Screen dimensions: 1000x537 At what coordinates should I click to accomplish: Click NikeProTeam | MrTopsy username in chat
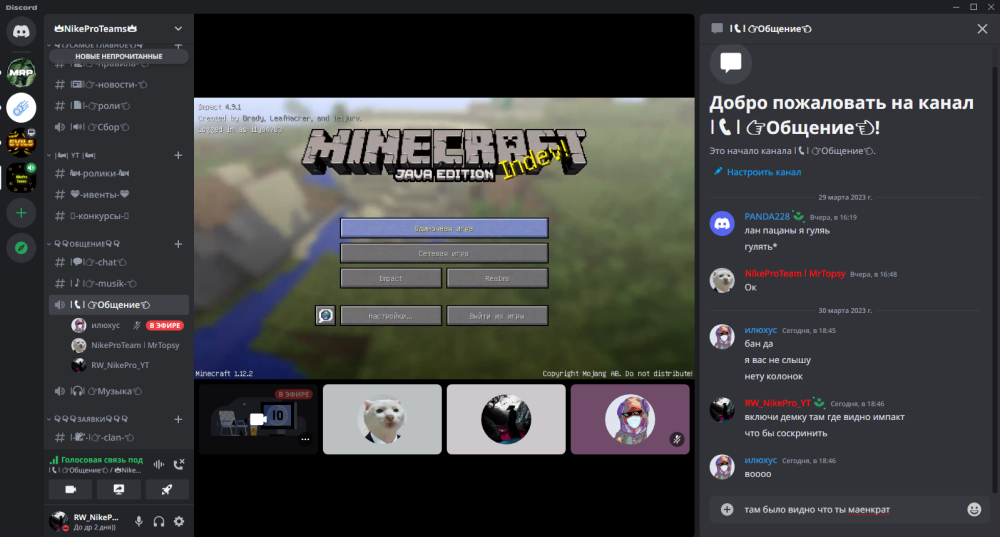[795, 274]
